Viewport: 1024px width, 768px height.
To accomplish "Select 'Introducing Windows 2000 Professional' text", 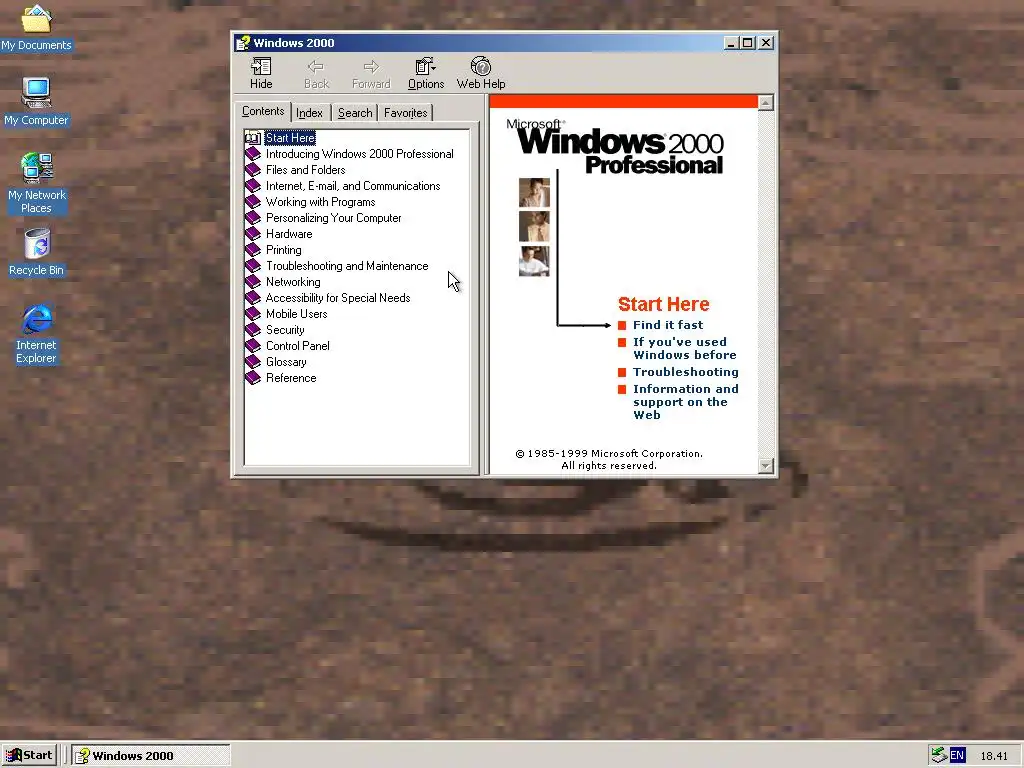I will point(359,154).
